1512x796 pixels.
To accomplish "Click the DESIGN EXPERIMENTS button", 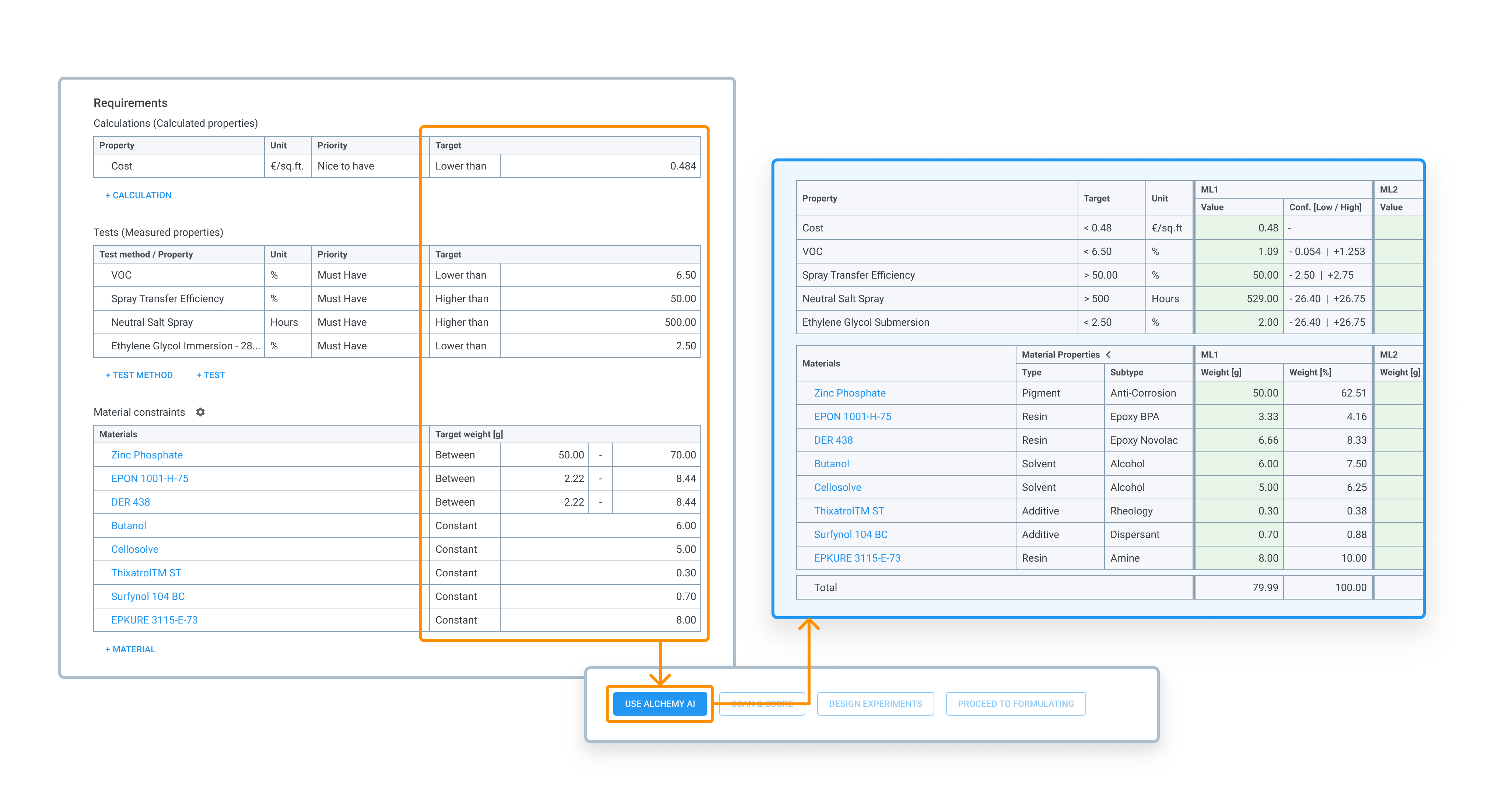I will point(875,703).
